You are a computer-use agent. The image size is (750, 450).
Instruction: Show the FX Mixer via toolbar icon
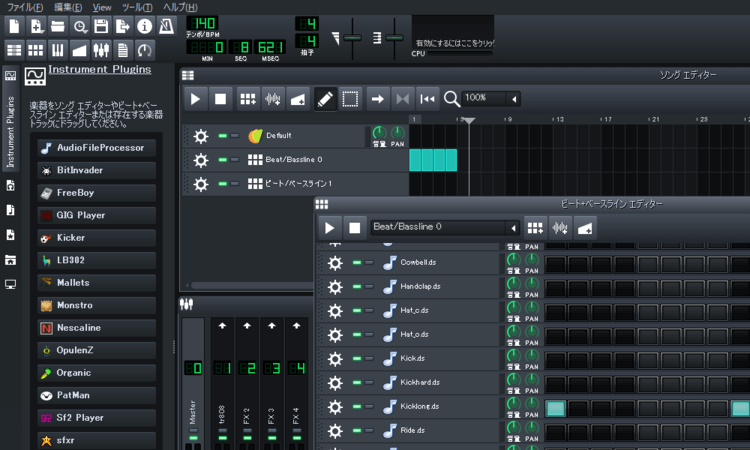click(100, 49)
